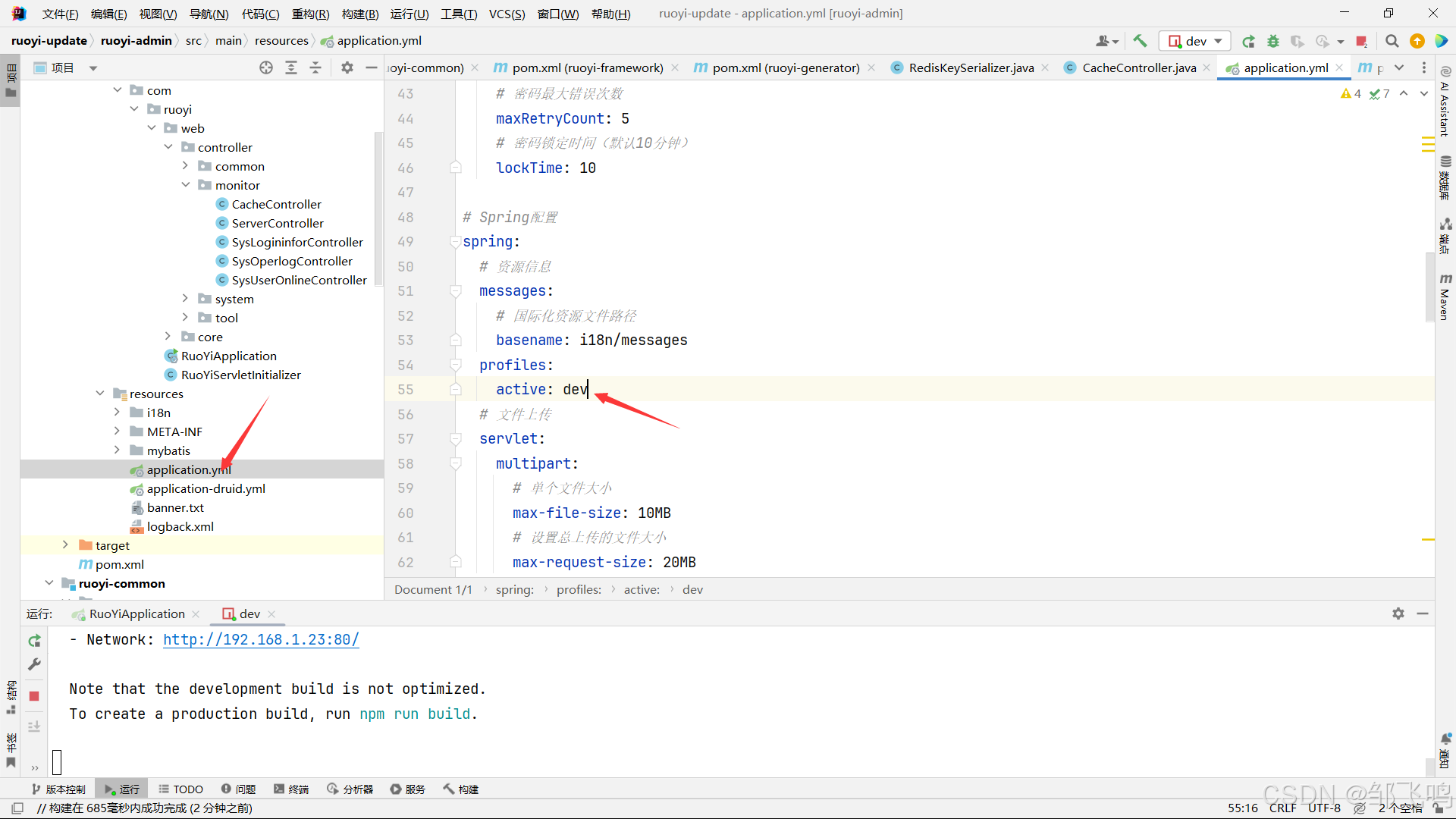
Task: Click Collapse All icon in project panel
Action: 315,68
